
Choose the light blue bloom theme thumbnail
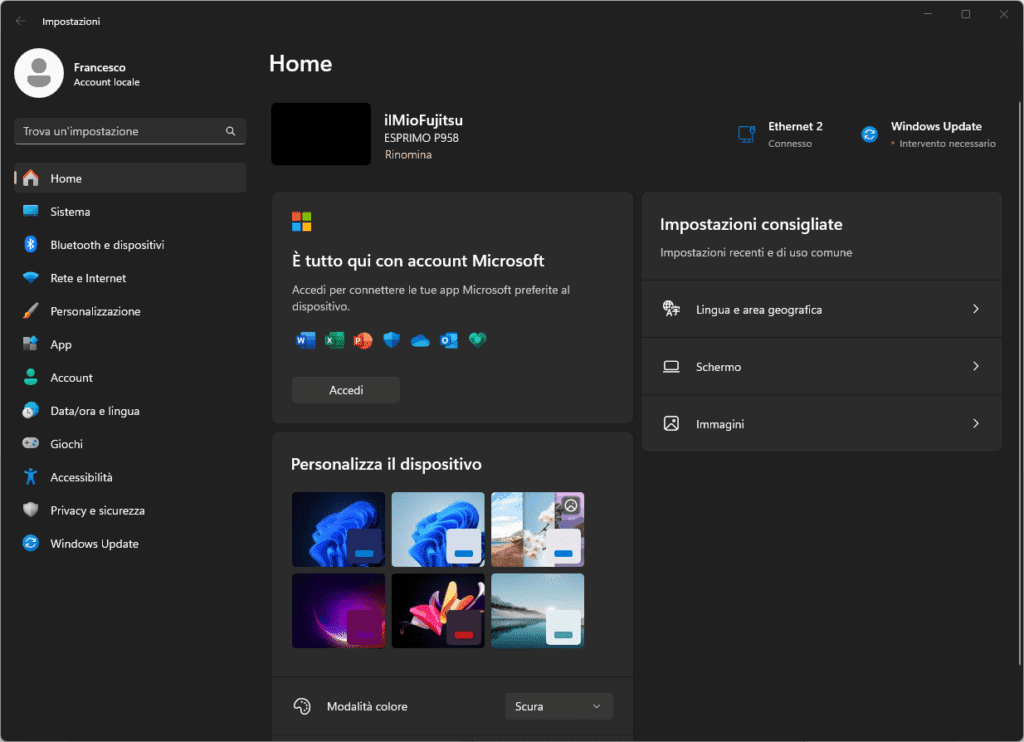coord(437,529)
